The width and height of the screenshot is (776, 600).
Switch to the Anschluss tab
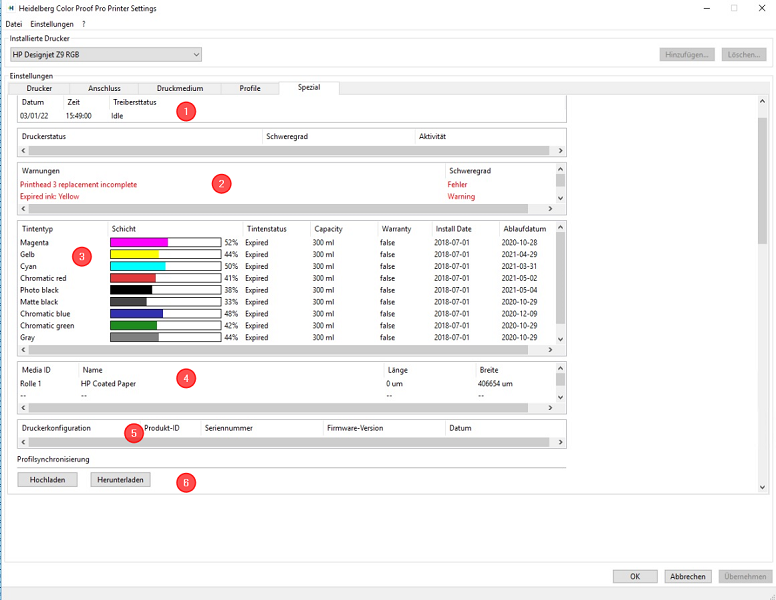tap(104, 88)
